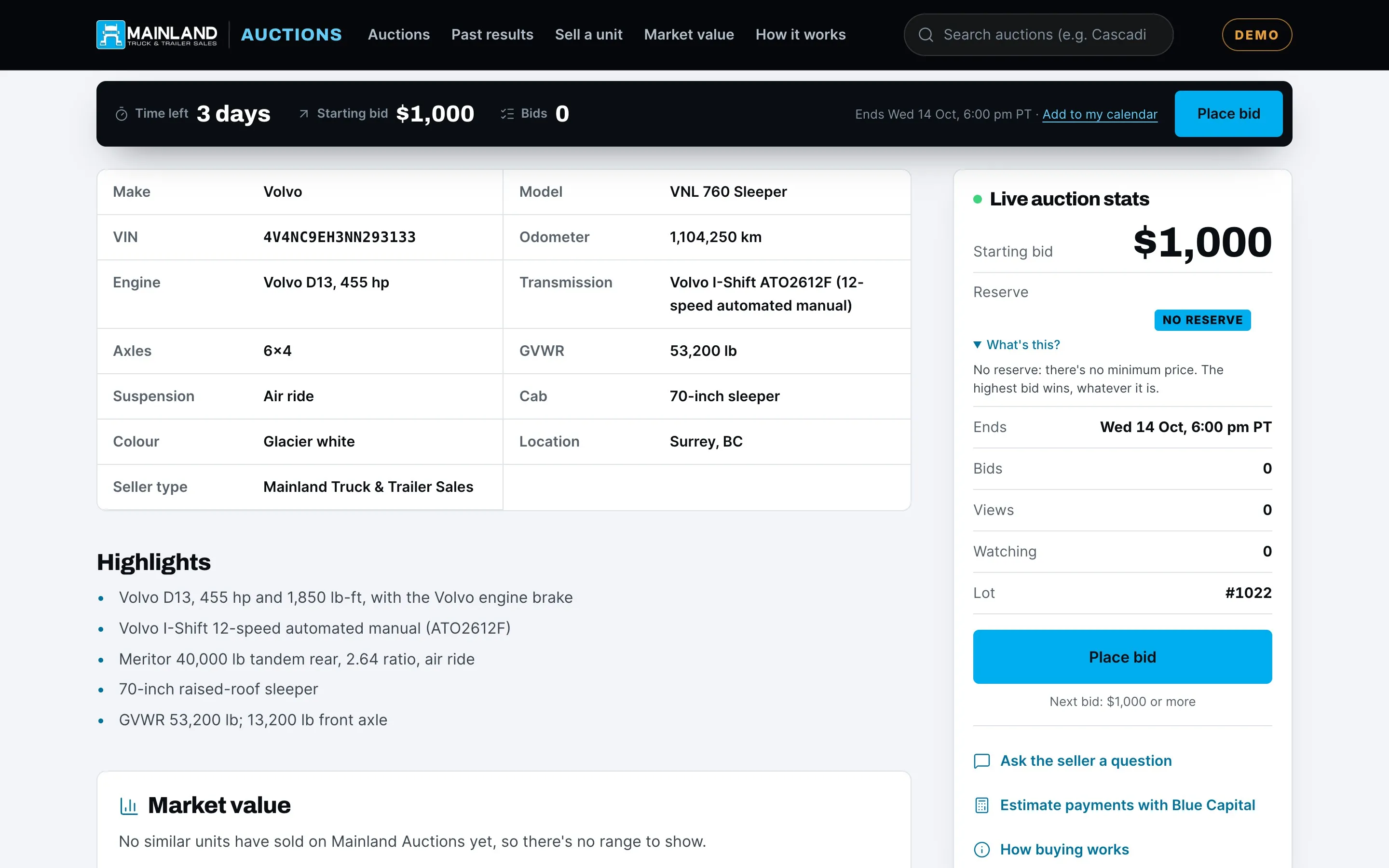
Task: Click Mainland Truck & Trailer Sales seller value
Action: (368, 487)
